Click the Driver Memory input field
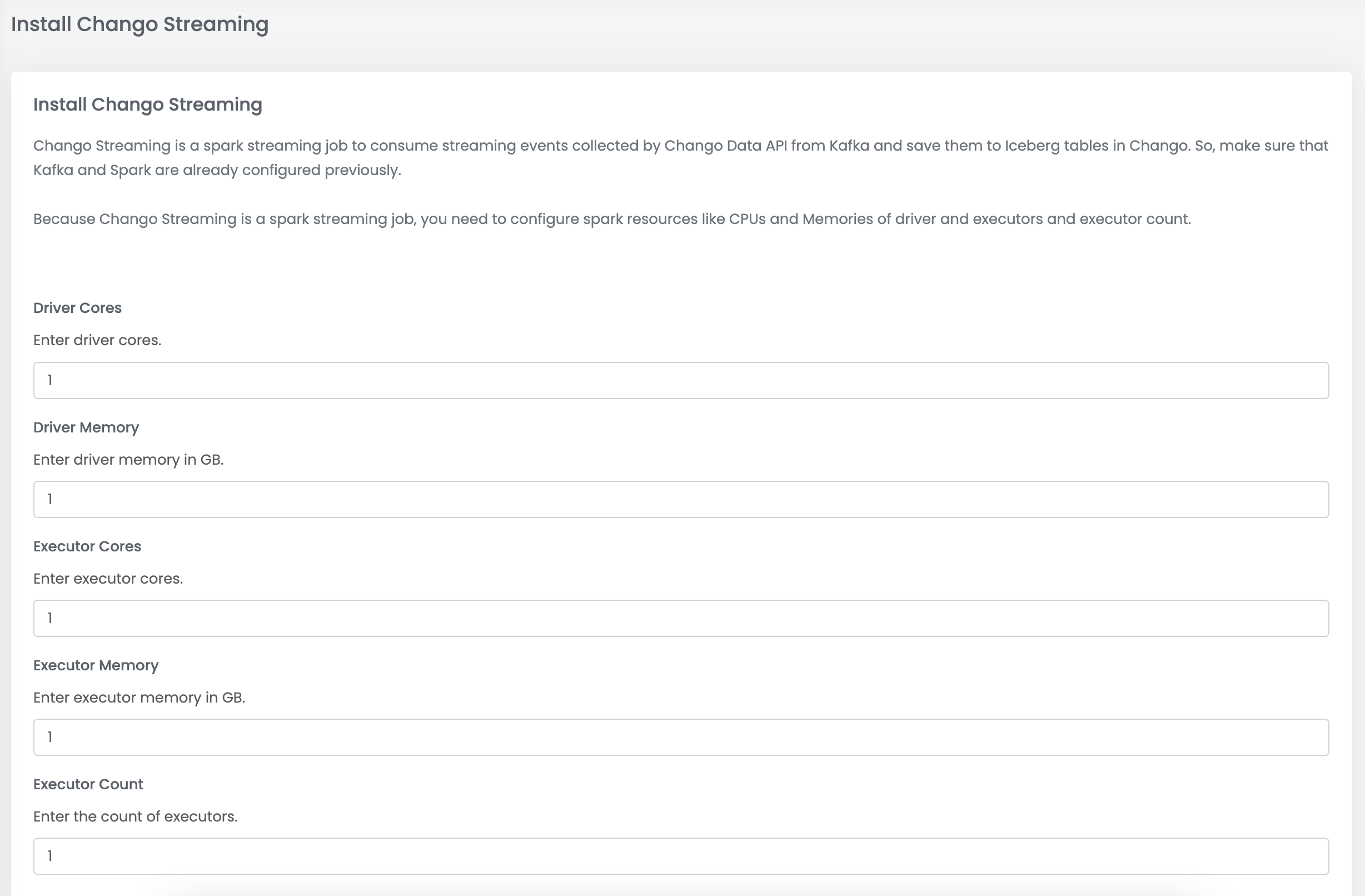 coord(681,499)
